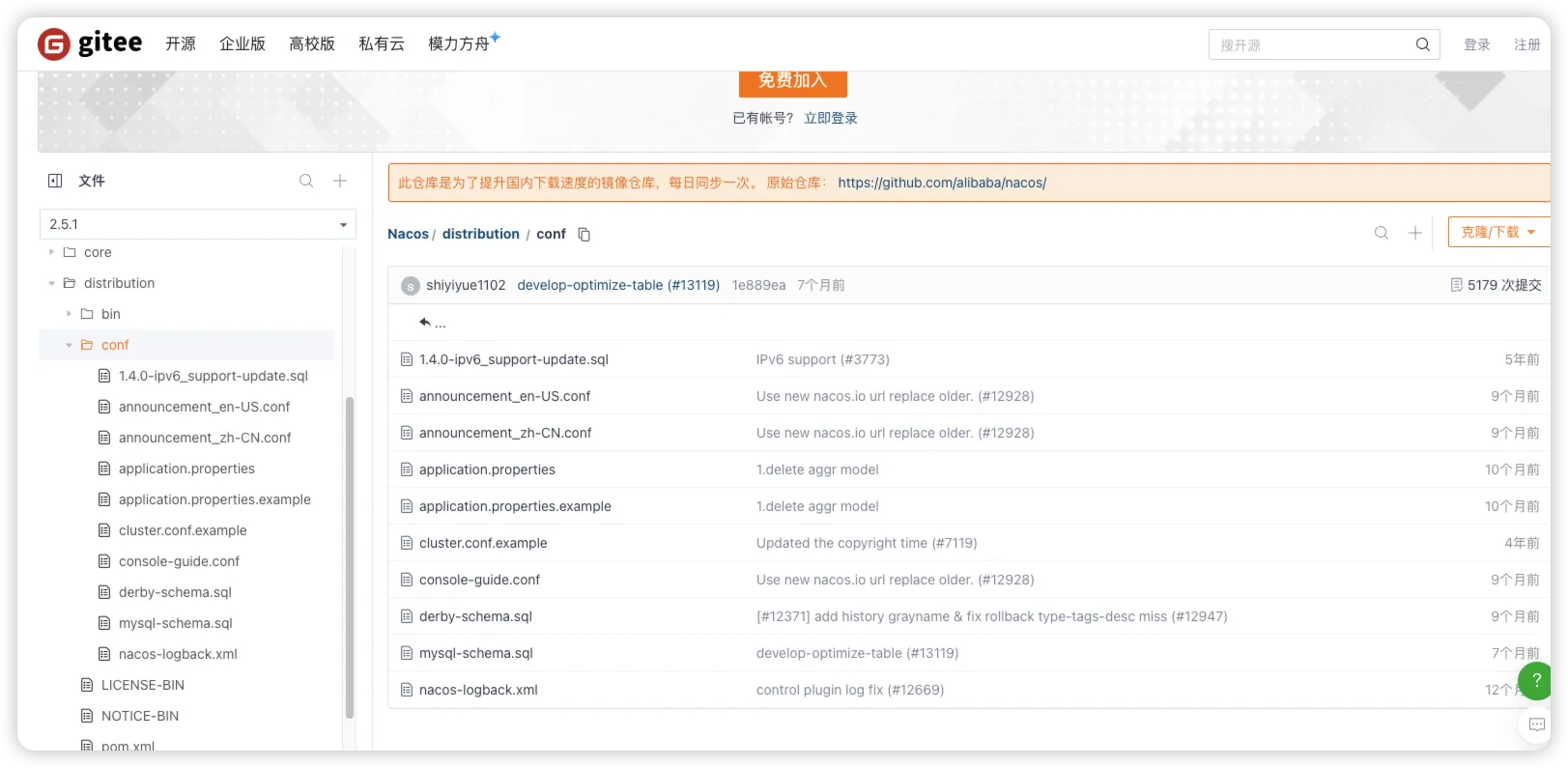Click the 立即登录 link
The width and height of the screenshot is (1568, 768).
831,118
